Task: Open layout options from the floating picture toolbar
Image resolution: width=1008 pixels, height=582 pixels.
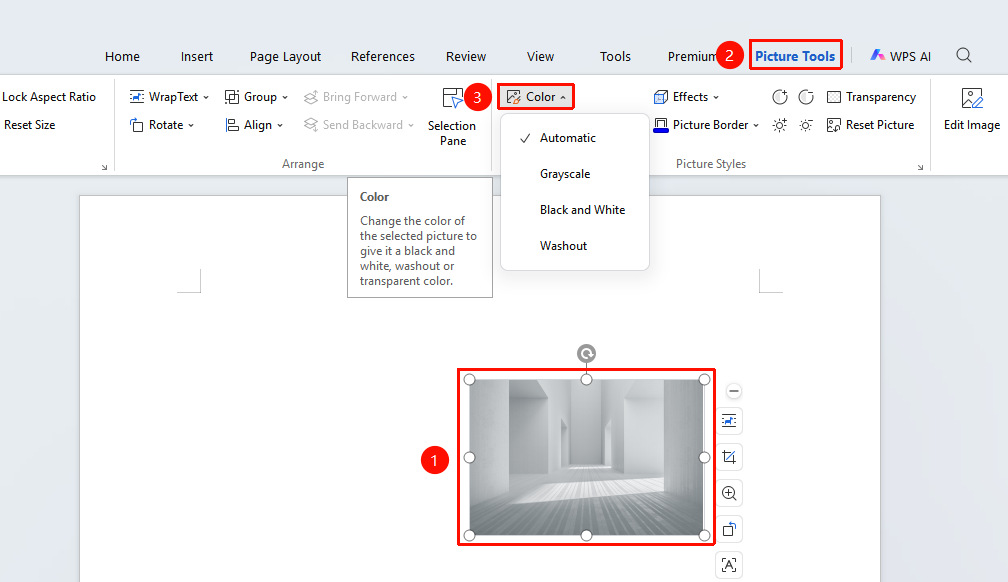Action: [x=729, y=421]
